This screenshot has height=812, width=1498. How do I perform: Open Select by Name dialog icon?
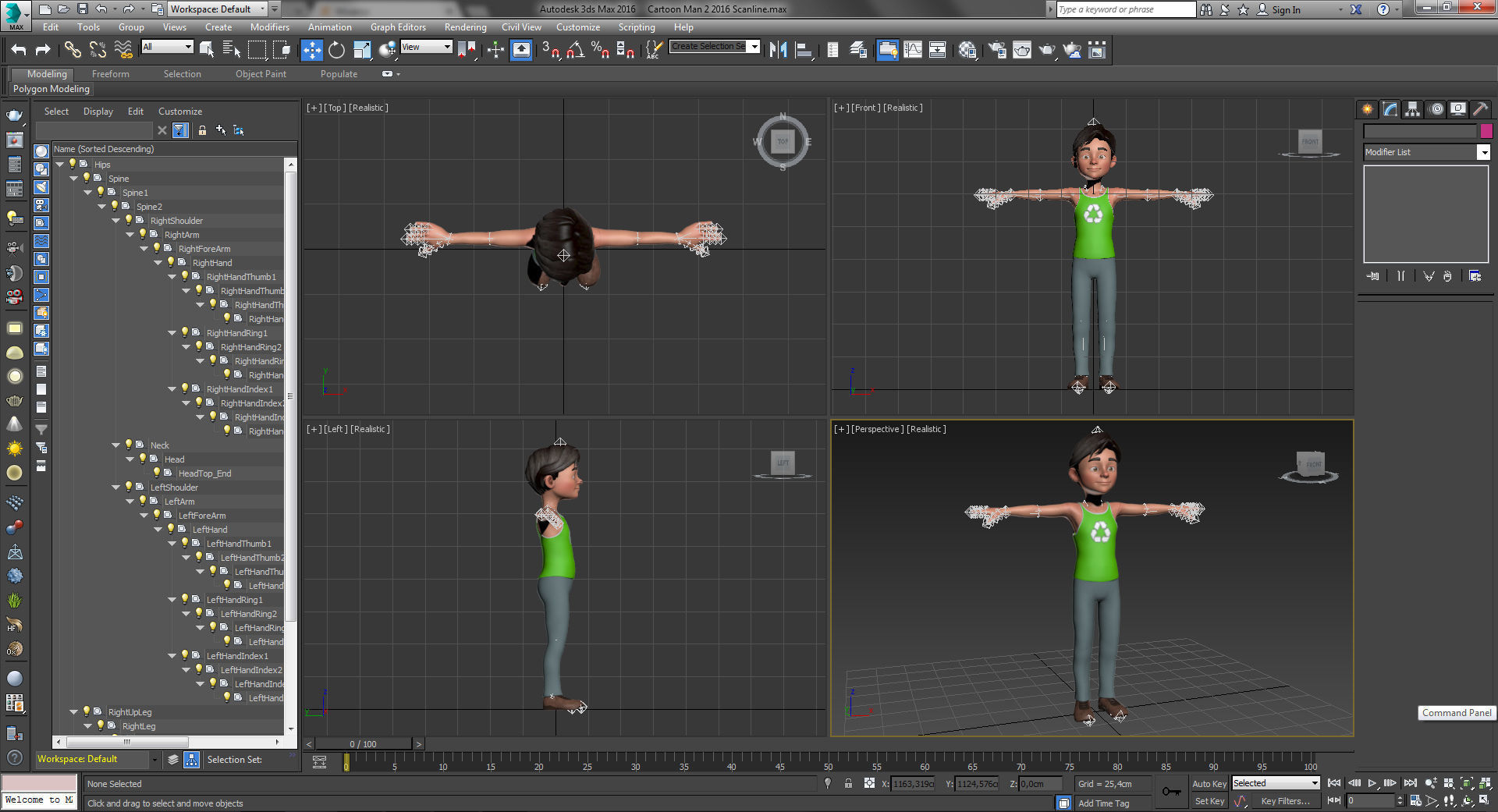coord(232,50)
